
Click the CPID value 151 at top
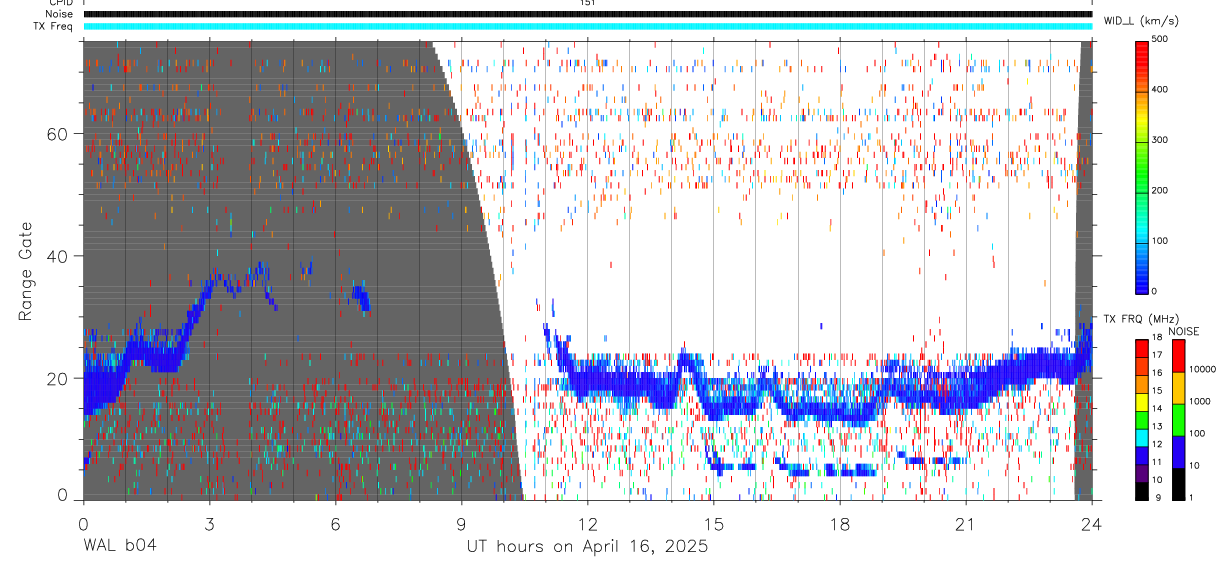[x=587, y=3]
